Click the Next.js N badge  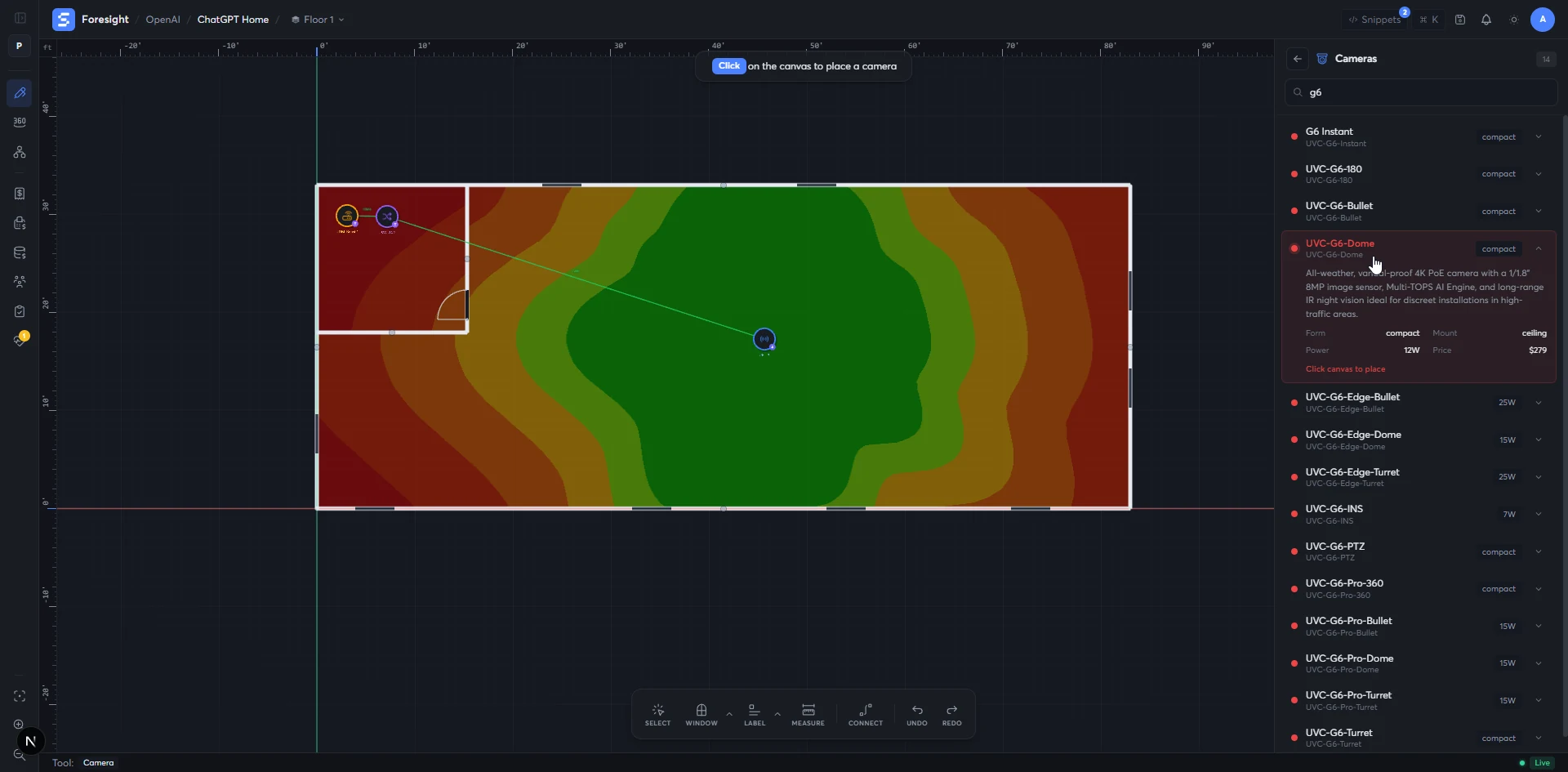coord(30,741)
